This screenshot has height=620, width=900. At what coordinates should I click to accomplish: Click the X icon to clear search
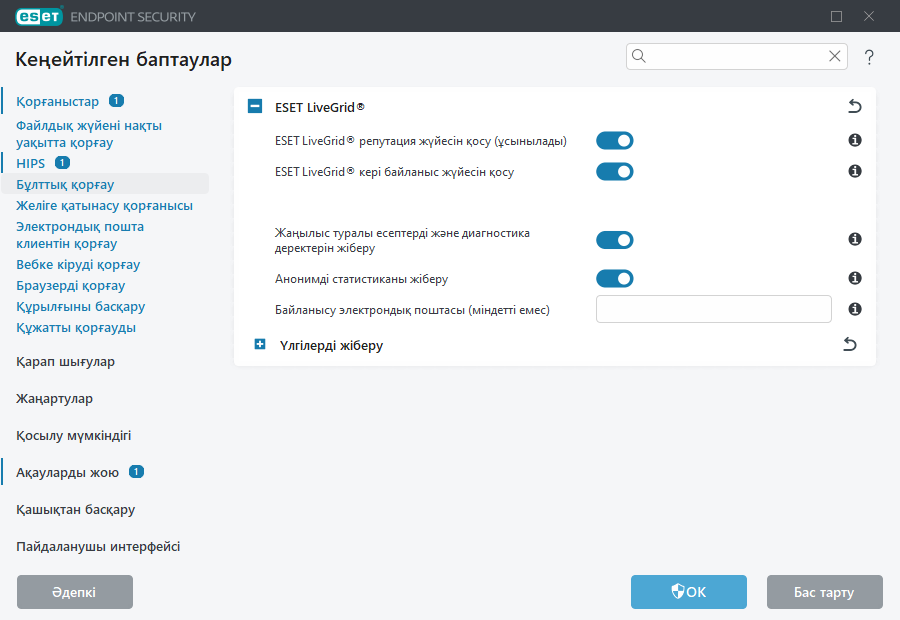[x=835, y=56]
